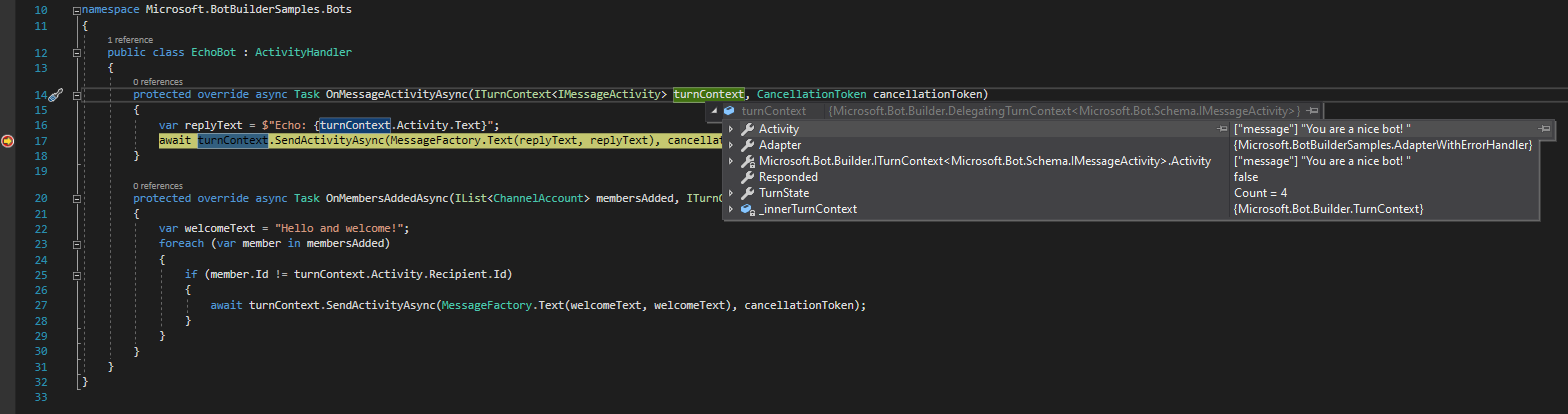Expand the Activity property node
Image resolution: width=1568 pixels, height=414 pixels.
tap(731, 129)
